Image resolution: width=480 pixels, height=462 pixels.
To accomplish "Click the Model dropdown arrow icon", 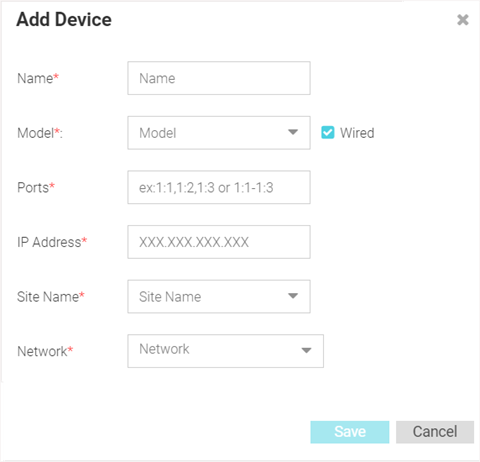I will [x=293, y=132].
